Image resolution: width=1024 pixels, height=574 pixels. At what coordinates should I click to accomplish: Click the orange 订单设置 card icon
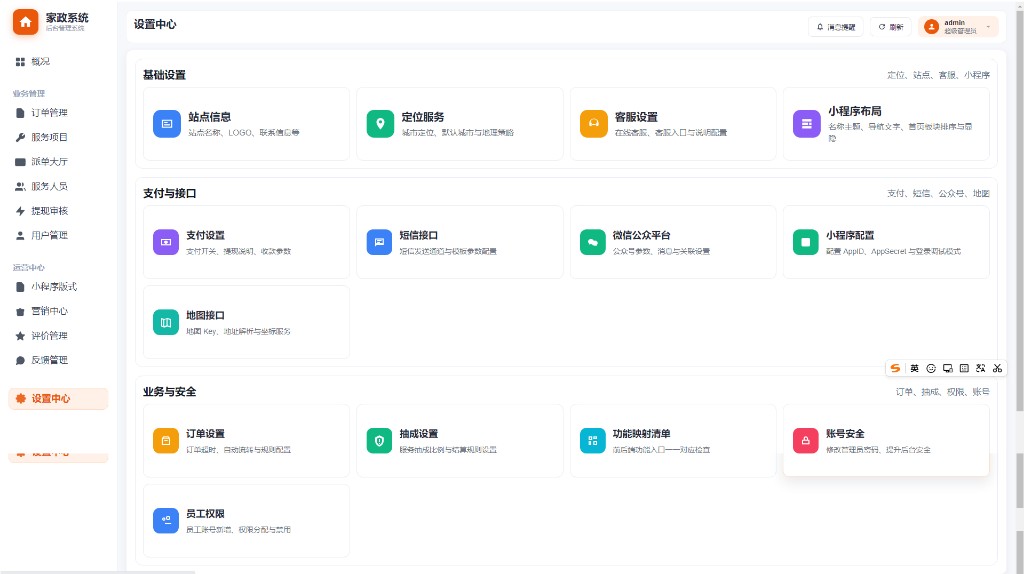(166, 441)
